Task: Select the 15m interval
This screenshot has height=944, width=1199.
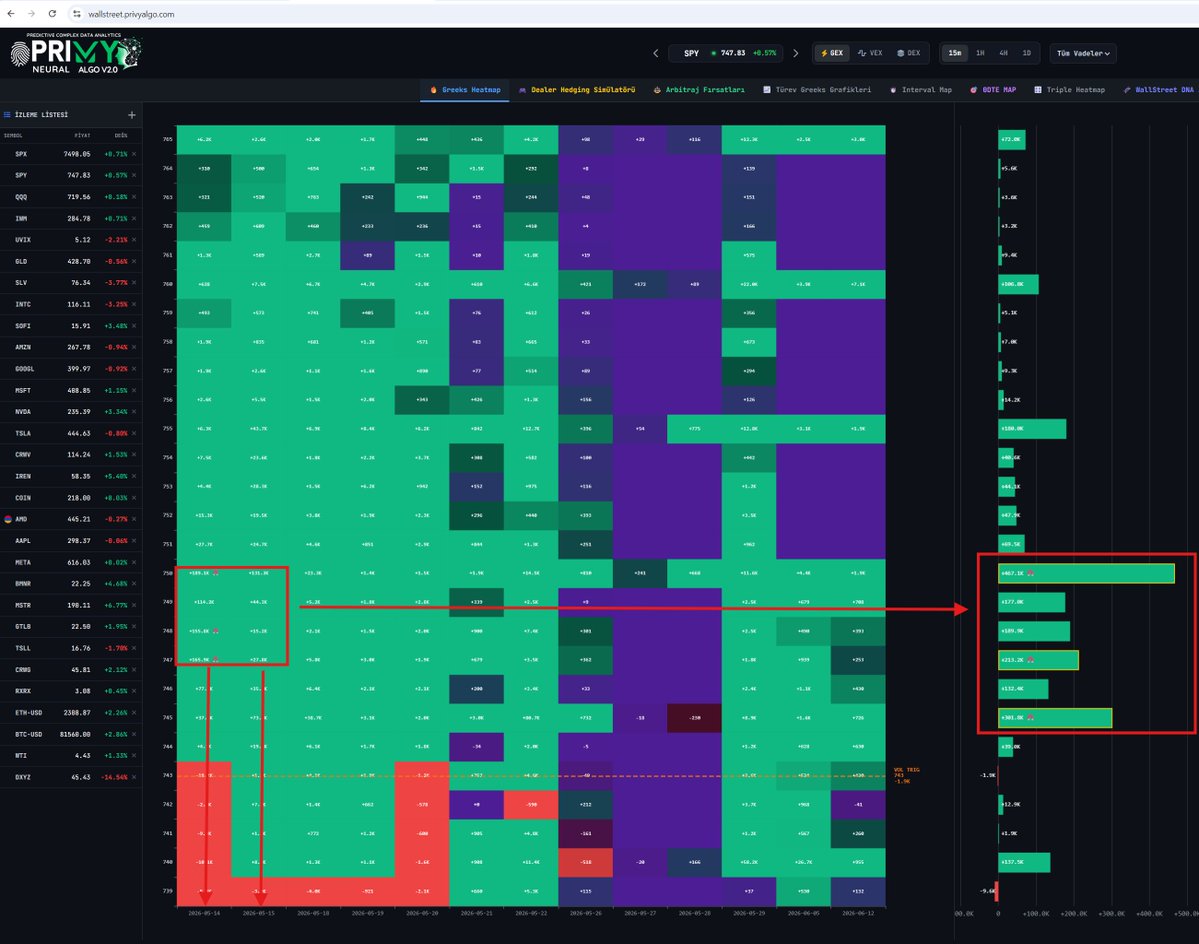Action: [x=955, y=54]
